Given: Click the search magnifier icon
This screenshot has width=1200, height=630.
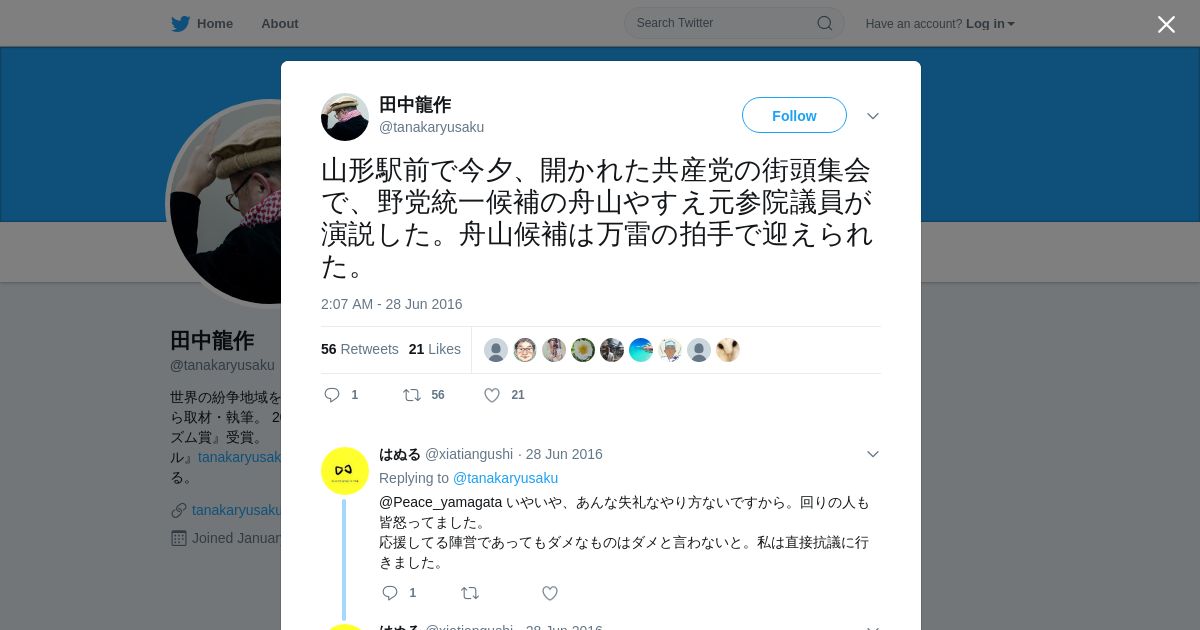Looking at the screenshot, I should [x=825, y=23].
